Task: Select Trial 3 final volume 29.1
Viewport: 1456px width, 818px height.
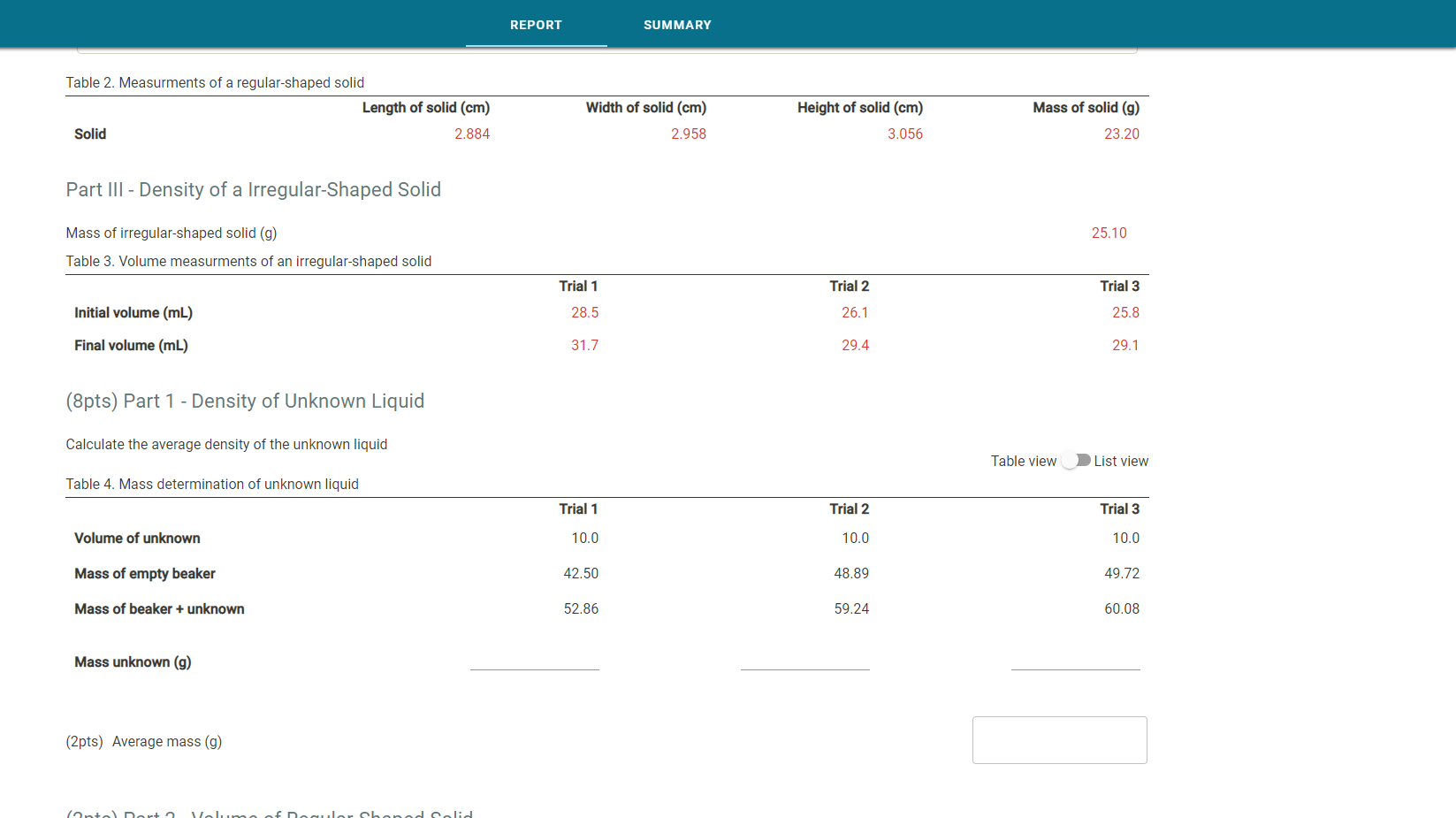Action: (x=1125, y=345)
